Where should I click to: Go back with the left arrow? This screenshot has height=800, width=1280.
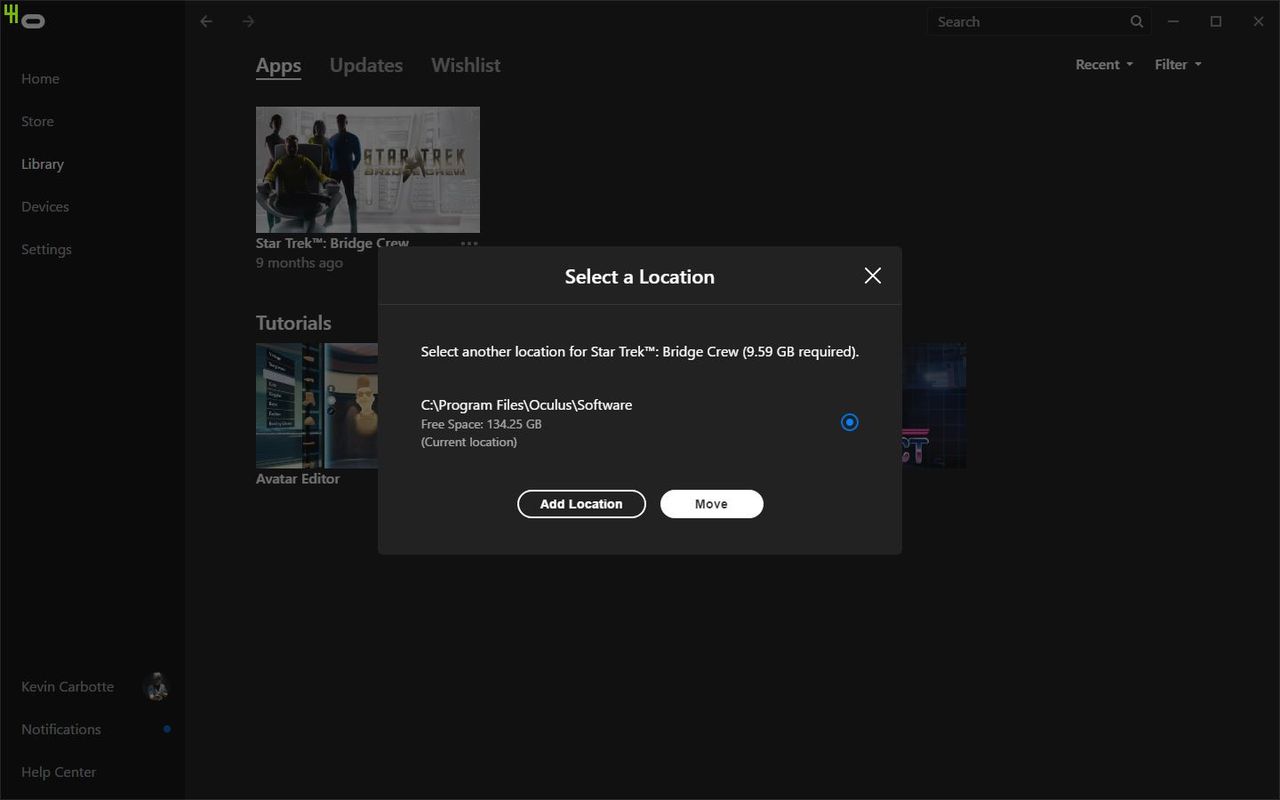206,21
